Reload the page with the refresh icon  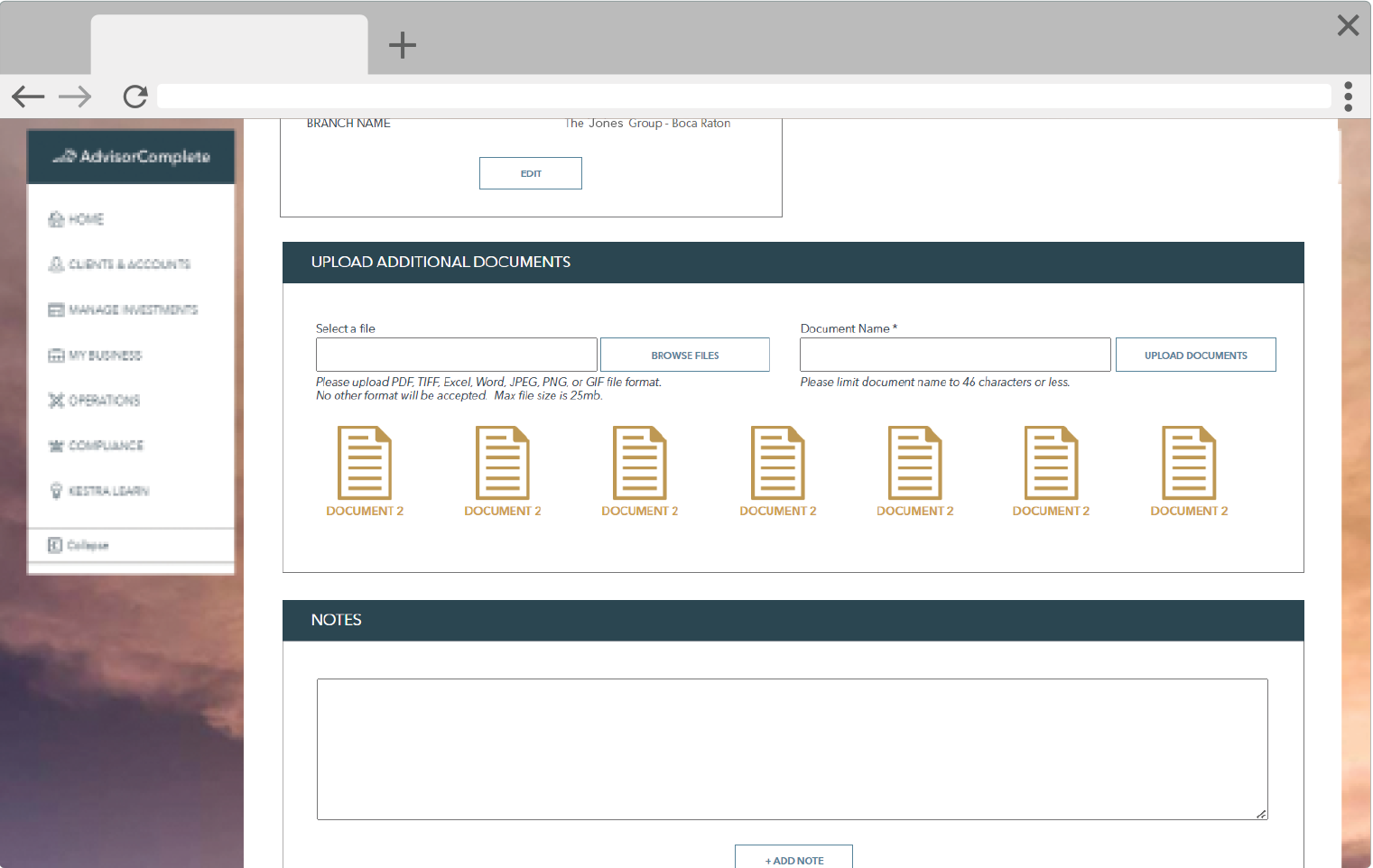[x=135, y=97]
